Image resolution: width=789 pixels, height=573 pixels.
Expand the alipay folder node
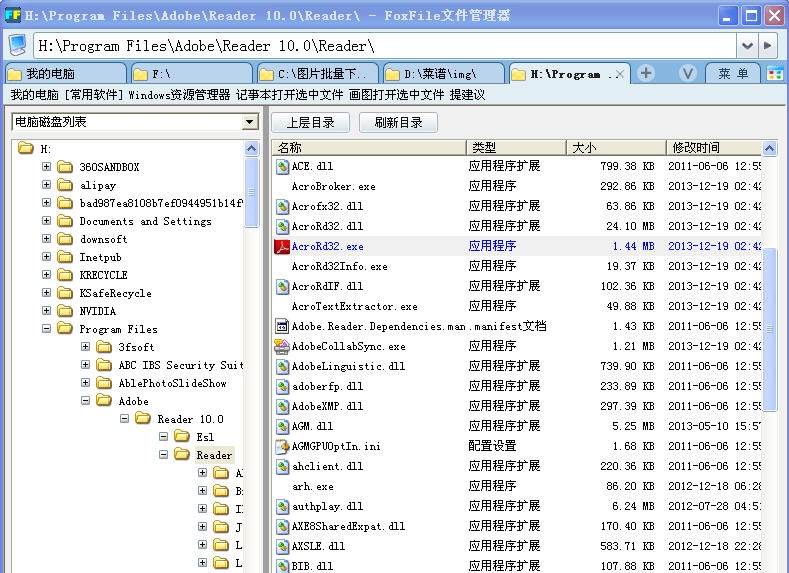pyautogui.click(x=46, y=185)
